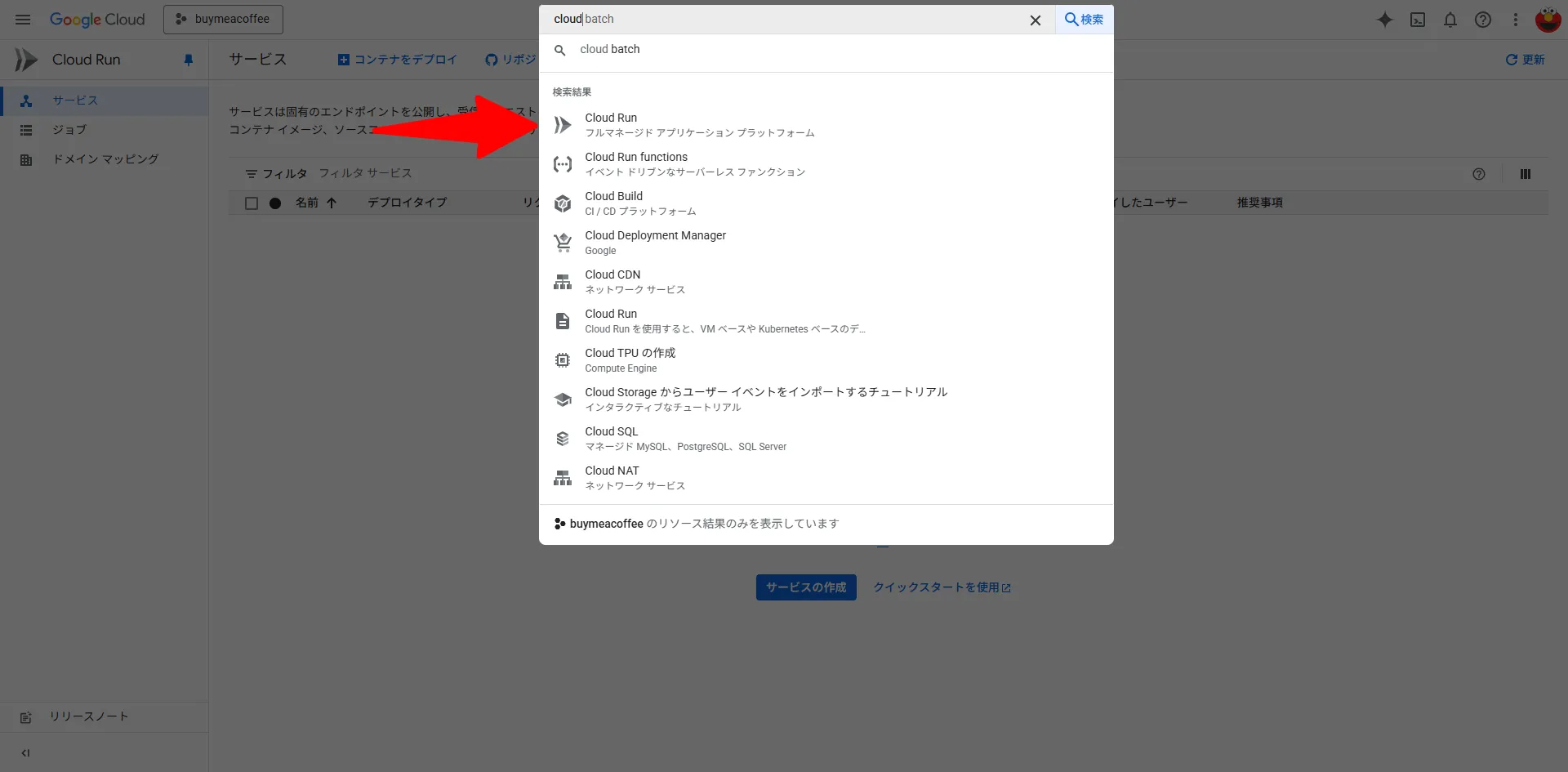
Task: Open the hamburger navigation menu
Action: click(23, 20)
